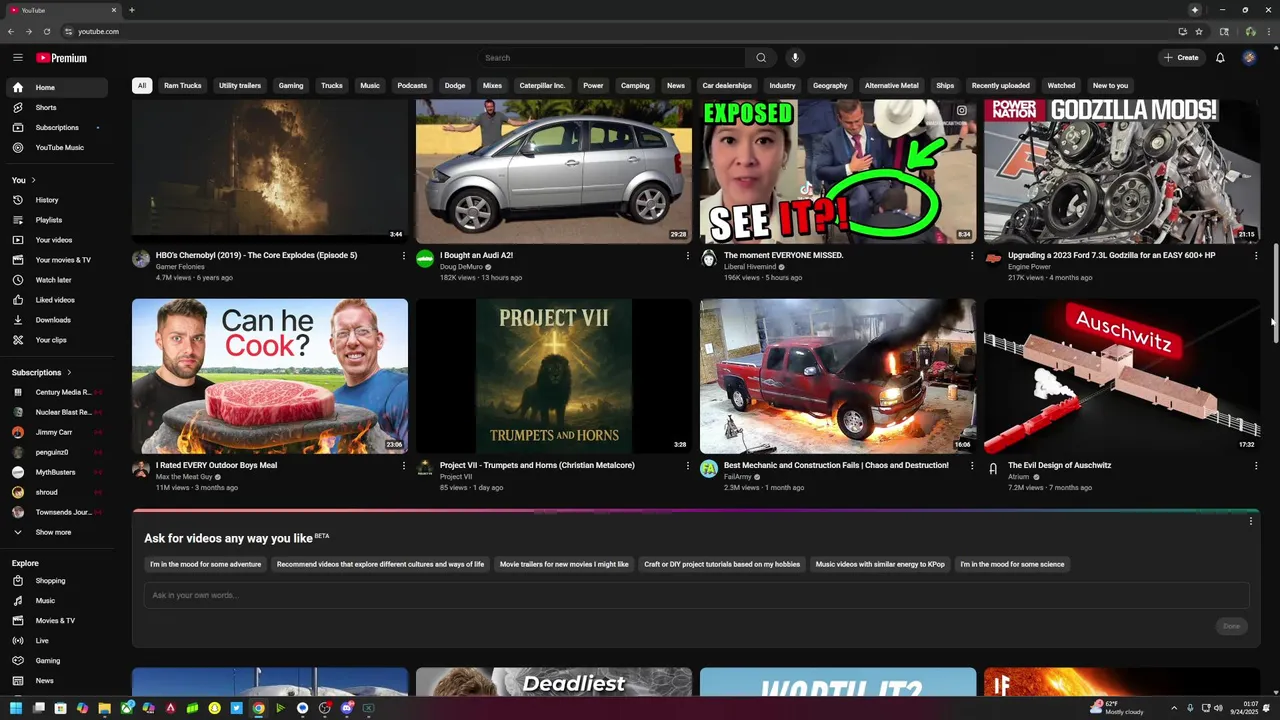Open Subscriptions in sidebar

pos(57,127)
